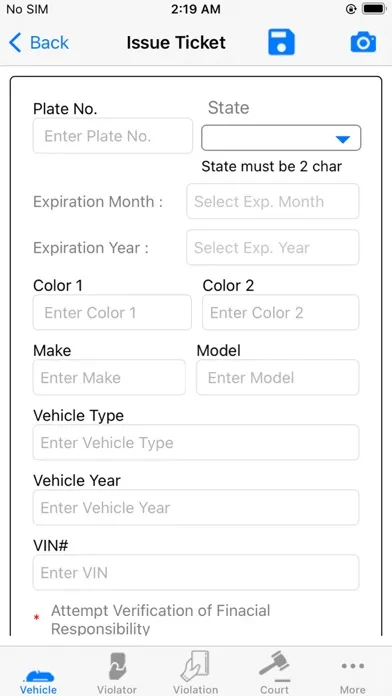Open the Select Exp. Year picker
This screenshot has width=392, height=696.
273,247
